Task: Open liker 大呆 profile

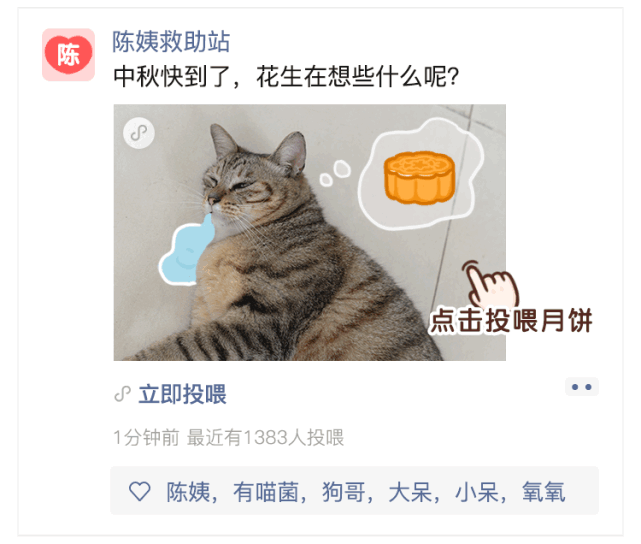Action: (x=411, y=491)
